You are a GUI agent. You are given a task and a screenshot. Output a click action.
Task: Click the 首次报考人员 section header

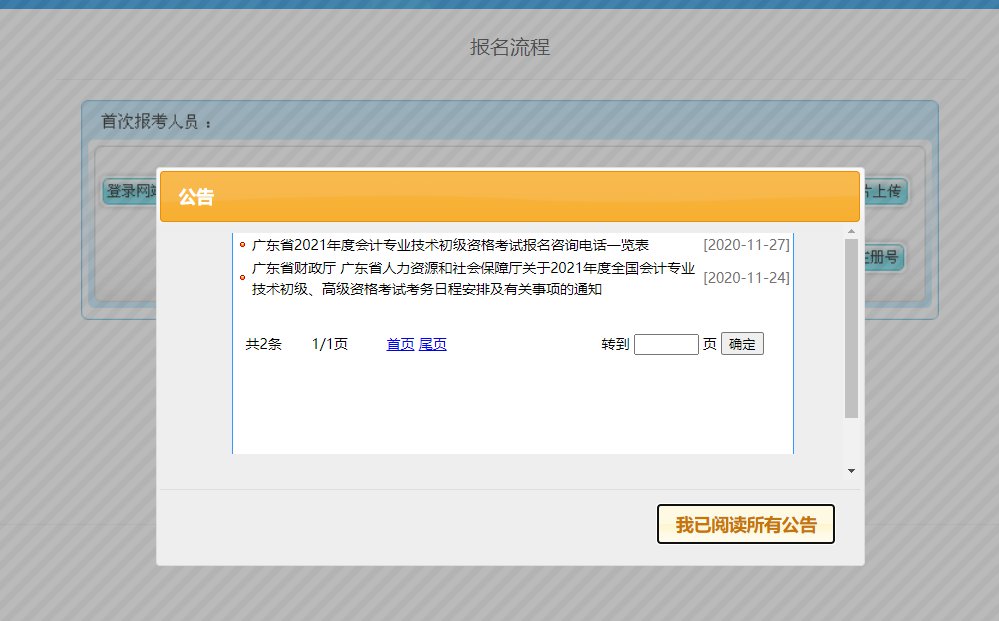coord(157,122)
